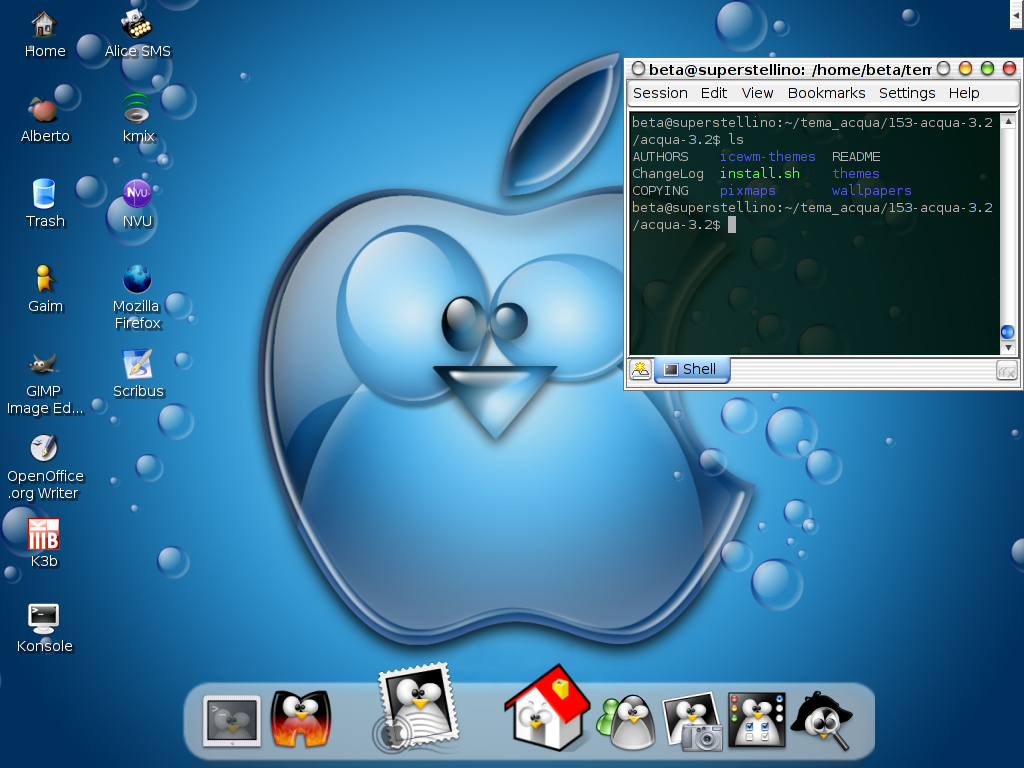Open the Settings menu in Konsole

pyautogui.click(x=907, y=93)
